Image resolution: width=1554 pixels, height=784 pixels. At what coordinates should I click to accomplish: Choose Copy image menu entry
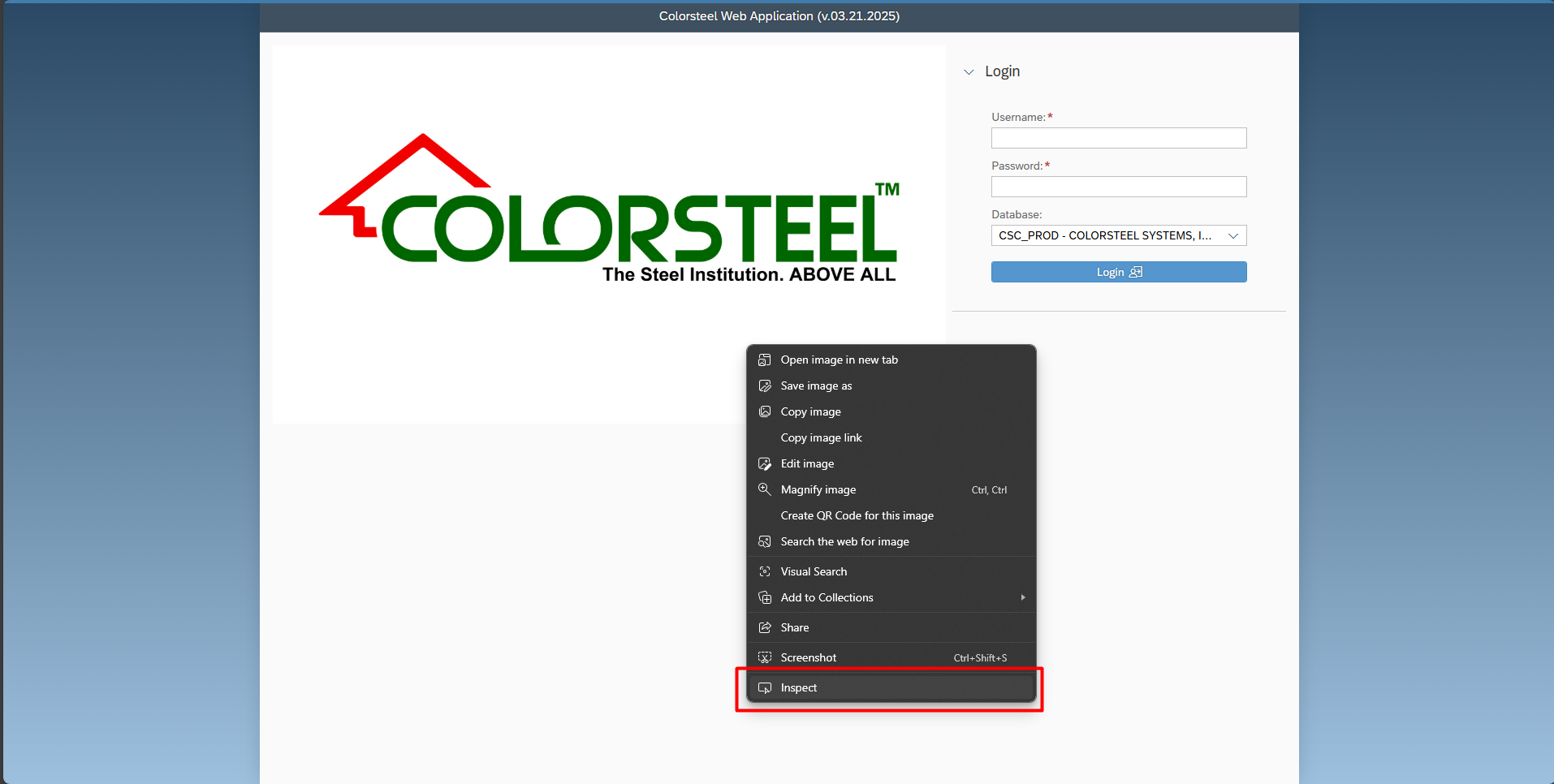tap(891, 411)
